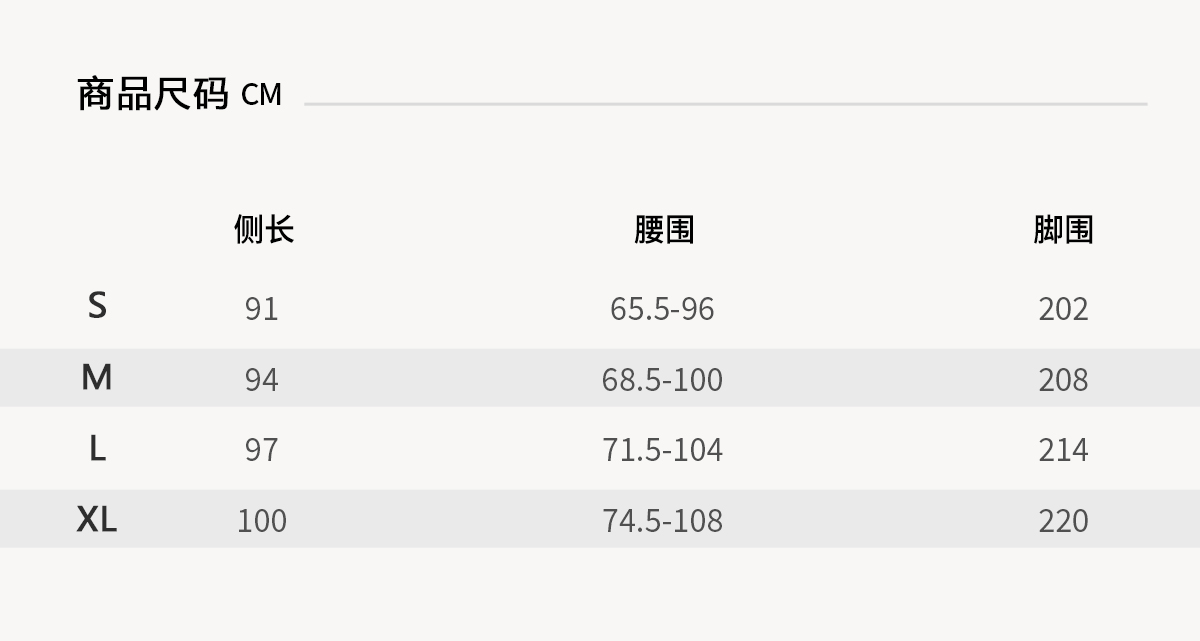This screenshot has height=641, width=1200.
Task: Click hem circumference value 208
Action: tap(1063, 380)
